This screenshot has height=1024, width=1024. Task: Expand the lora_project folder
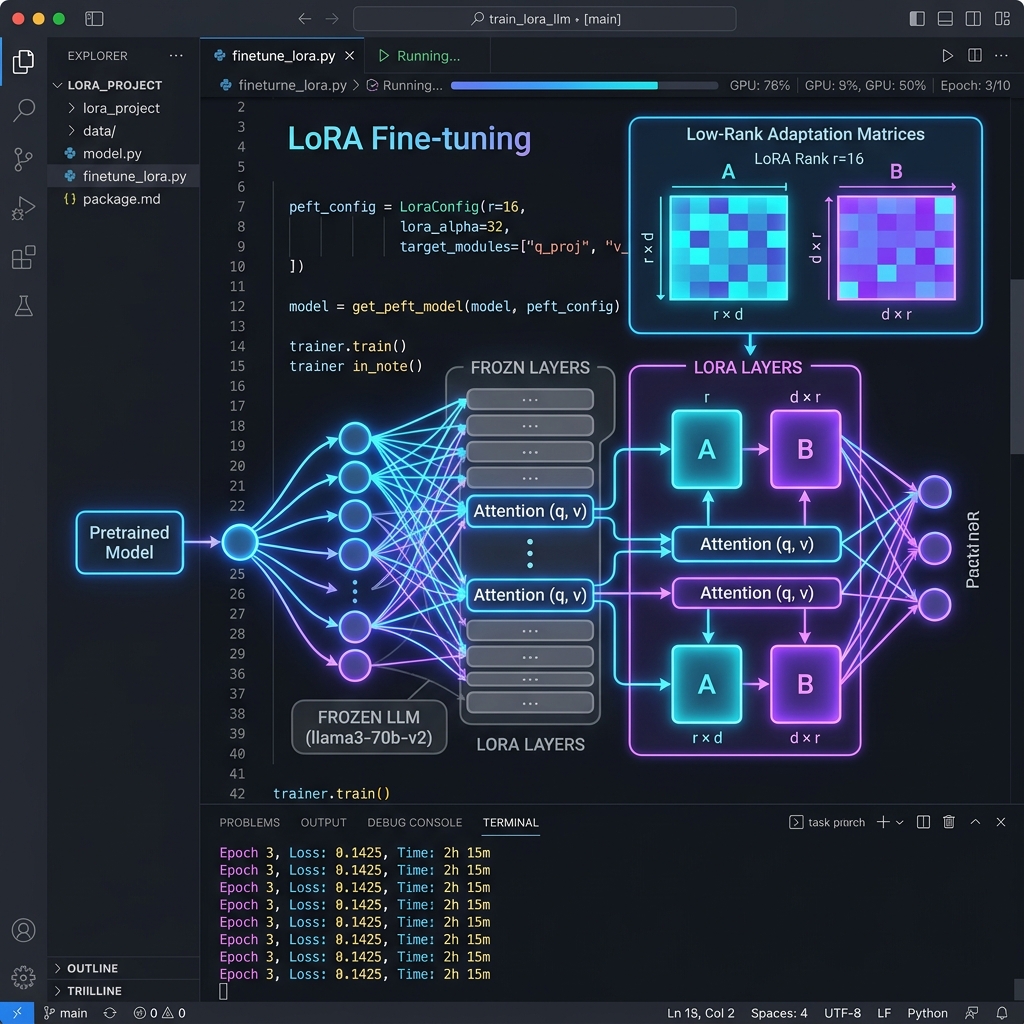(121, 108)
